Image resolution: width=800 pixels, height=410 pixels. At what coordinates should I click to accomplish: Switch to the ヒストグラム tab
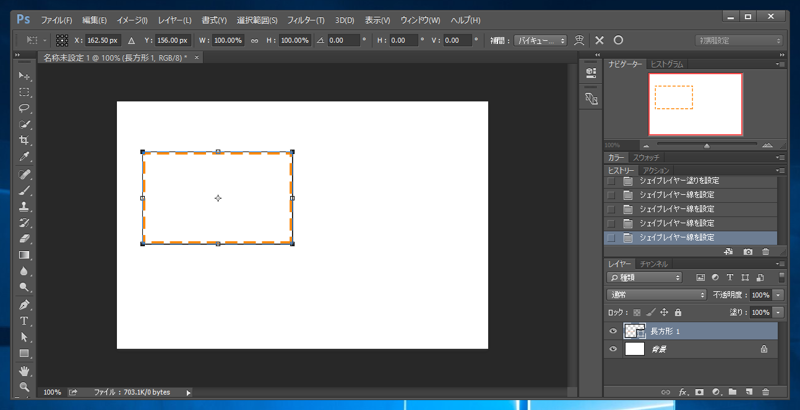667,64
